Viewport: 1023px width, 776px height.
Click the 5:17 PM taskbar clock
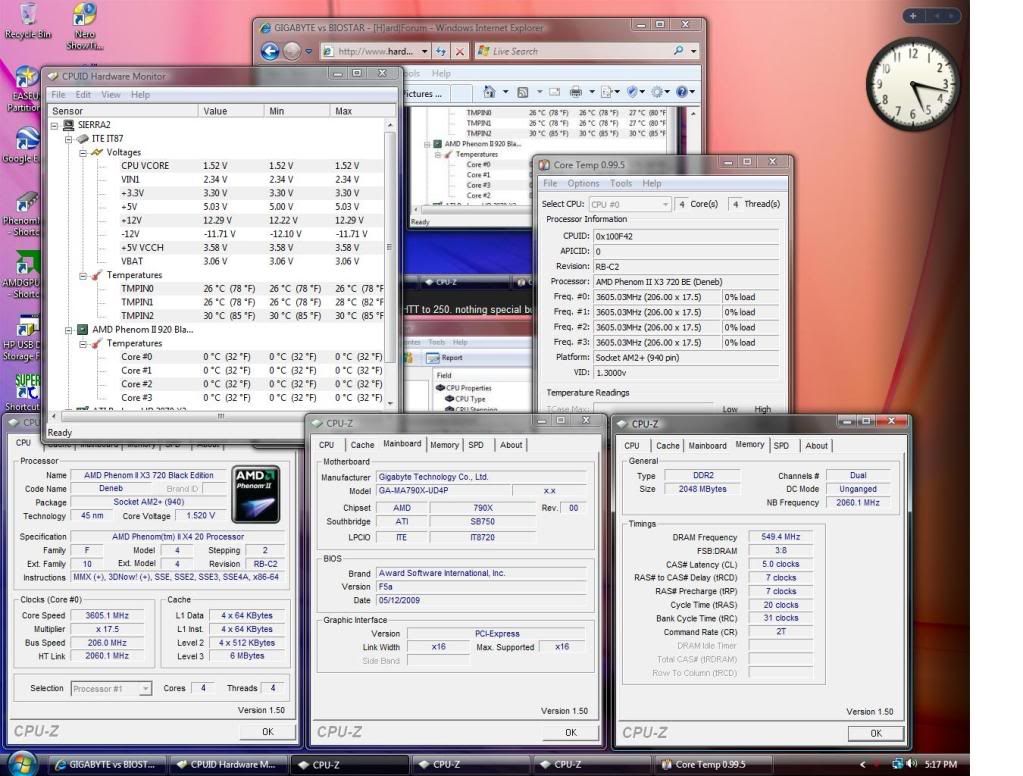(x=940, y=764)
